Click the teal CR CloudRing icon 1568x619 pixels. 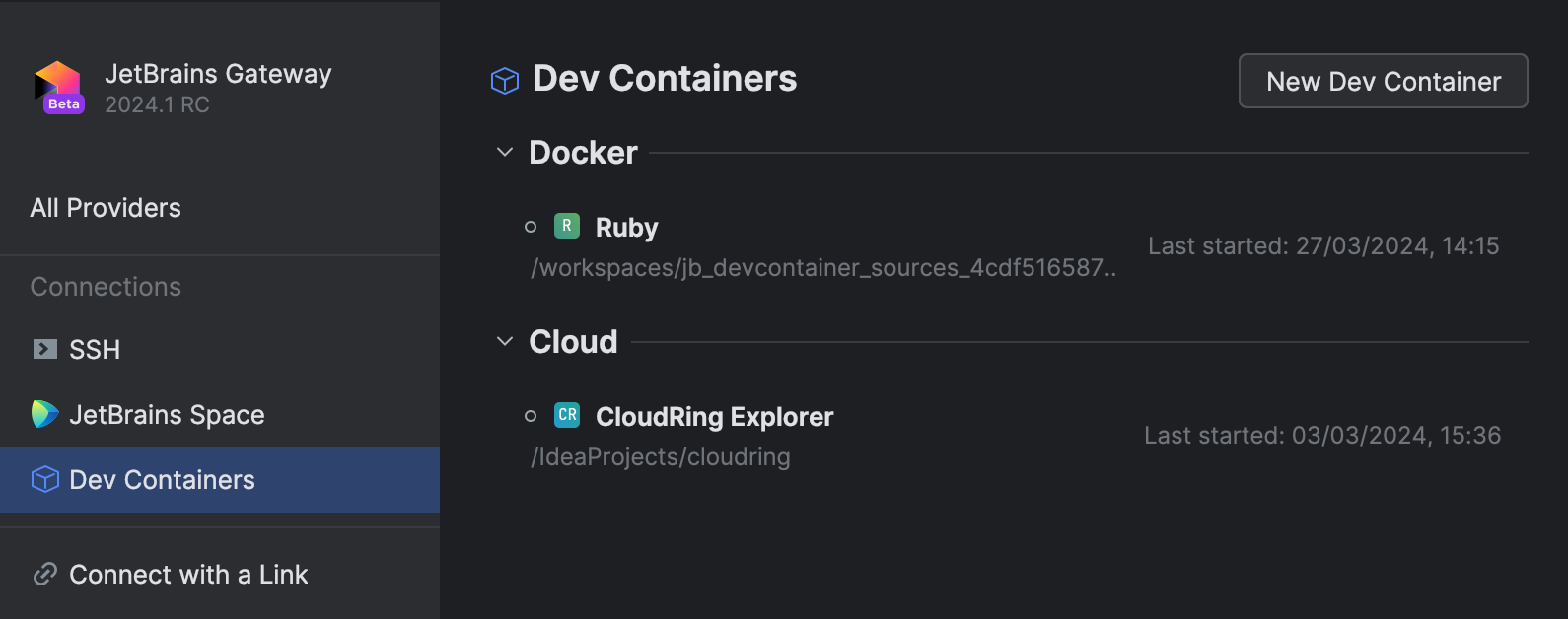tap(567, 415)
